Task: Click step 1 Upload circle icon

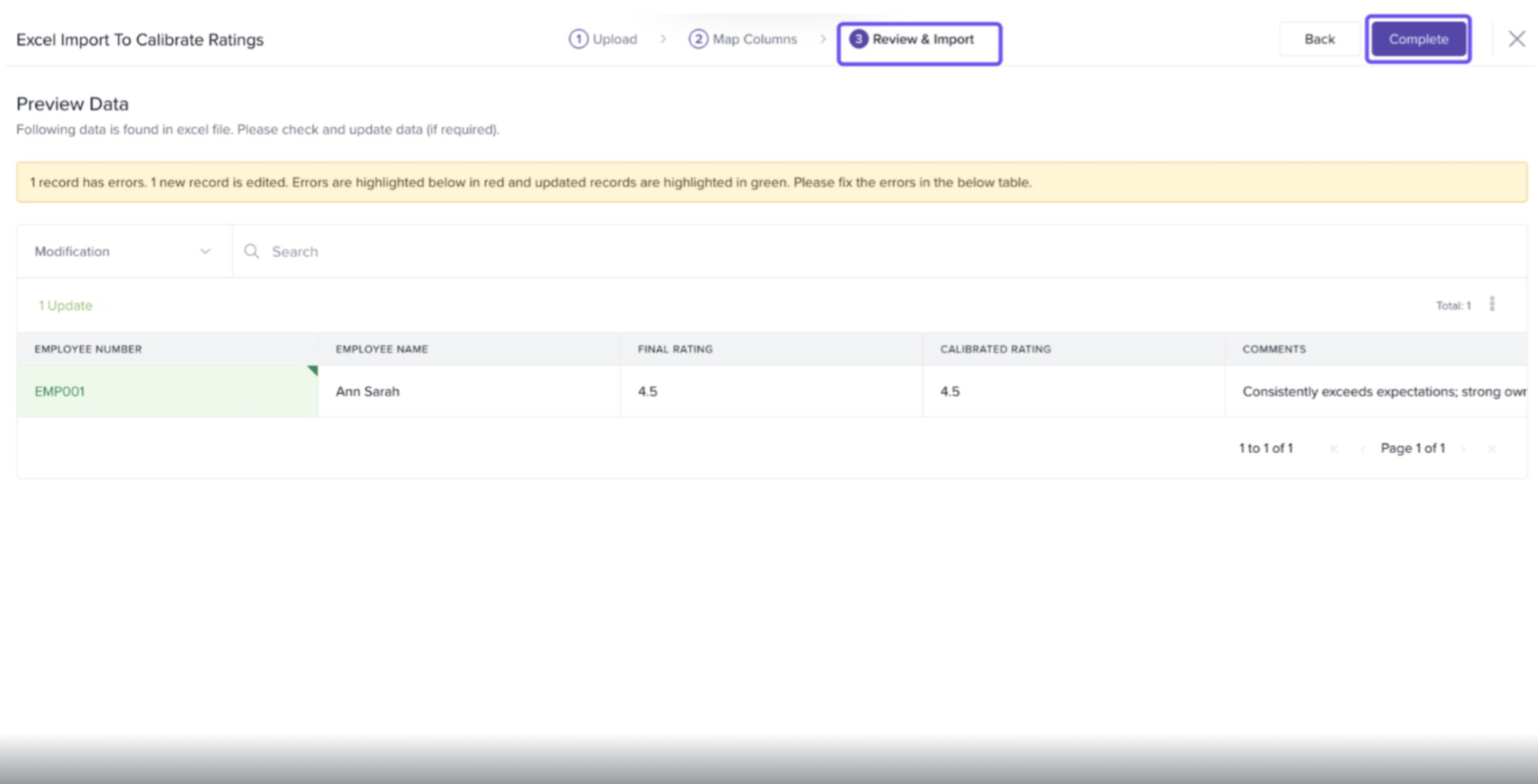Action: (x=578, y=39)
